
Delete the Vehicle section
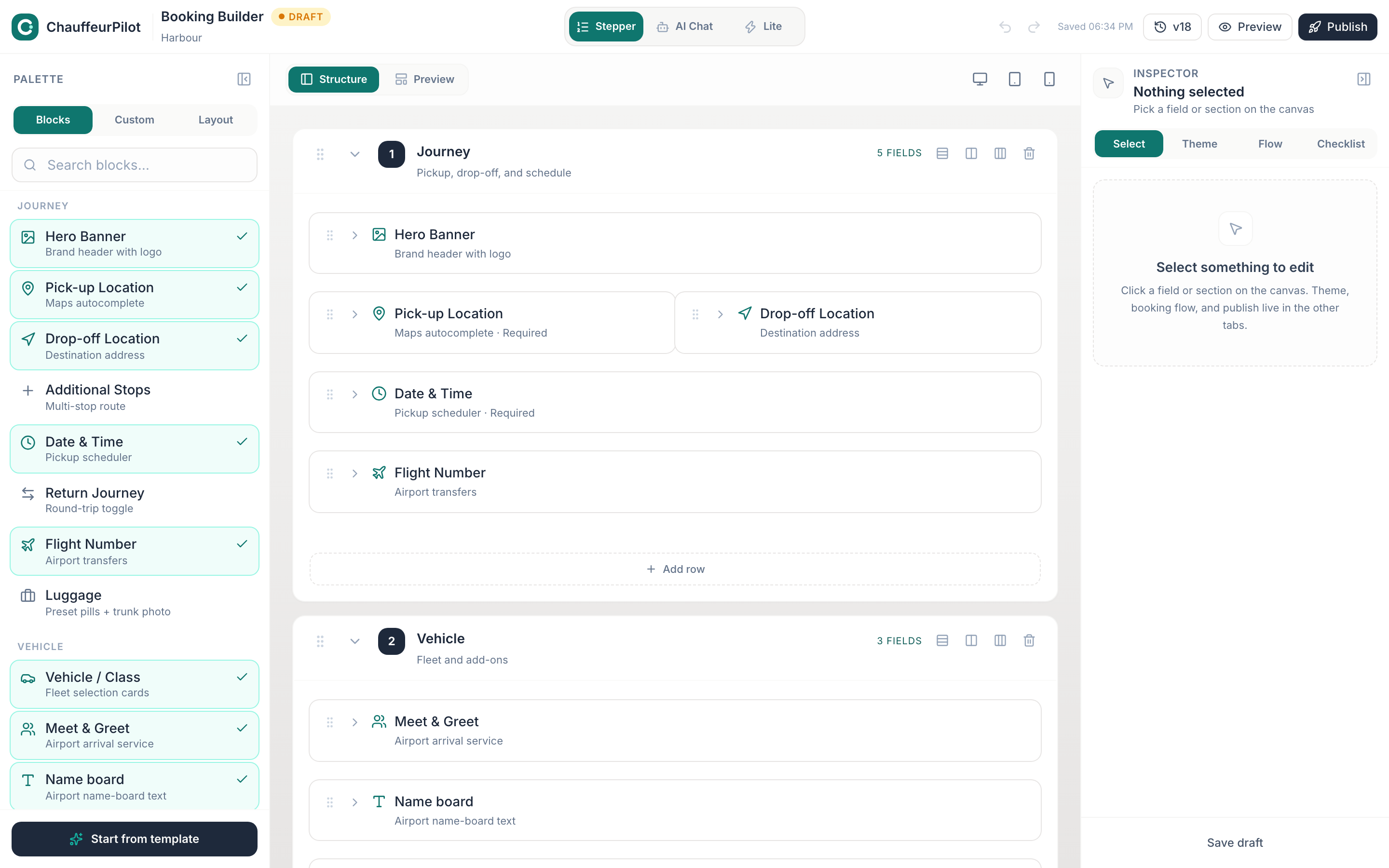point(1029,641)
